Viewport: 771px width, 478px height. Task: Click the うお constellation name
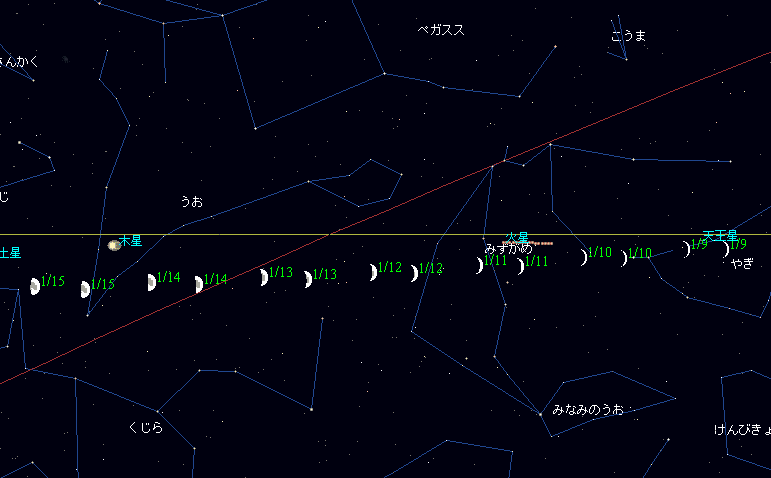click(x=191, y=201)
